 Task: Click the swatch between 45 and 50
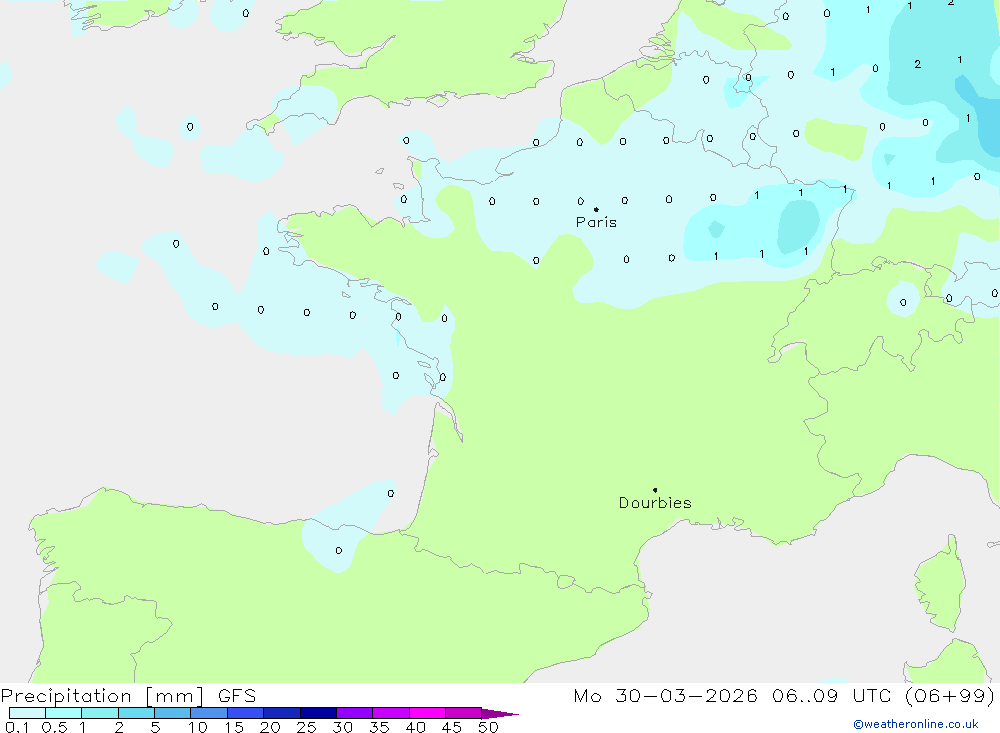pos(464,713)
